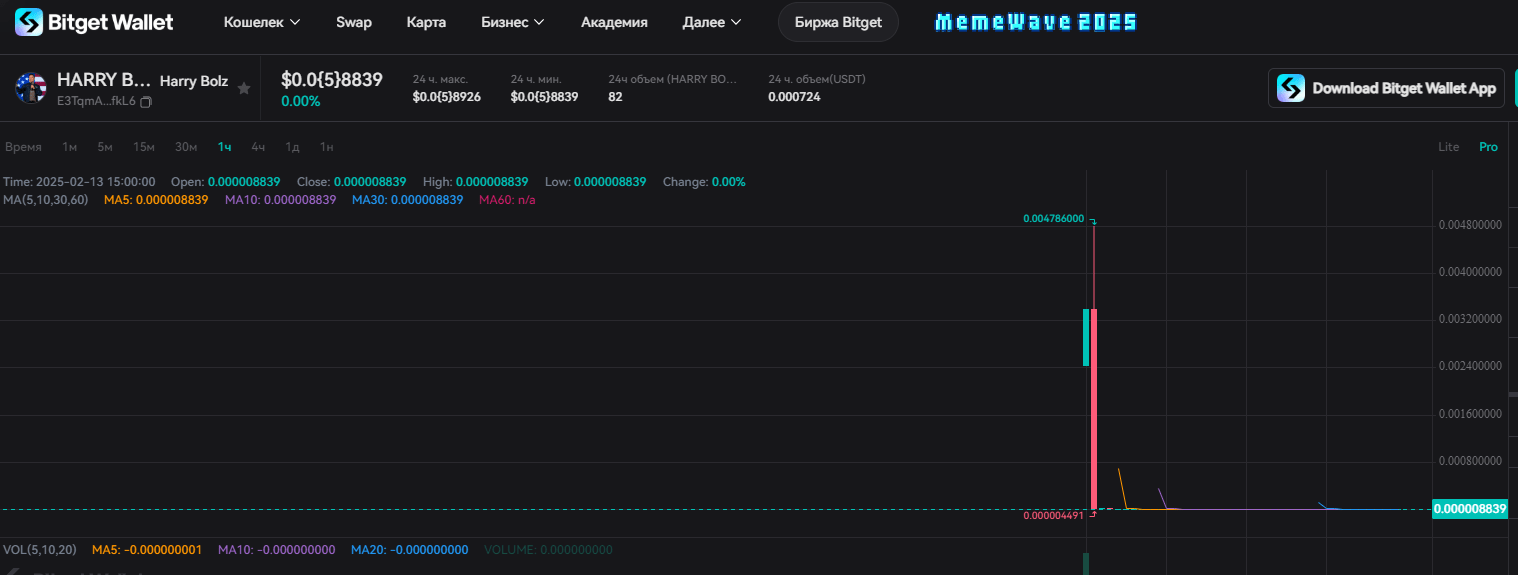Switch chart to Lite mode
This screenshot has width=1518, height=575.
point(1449,147)
